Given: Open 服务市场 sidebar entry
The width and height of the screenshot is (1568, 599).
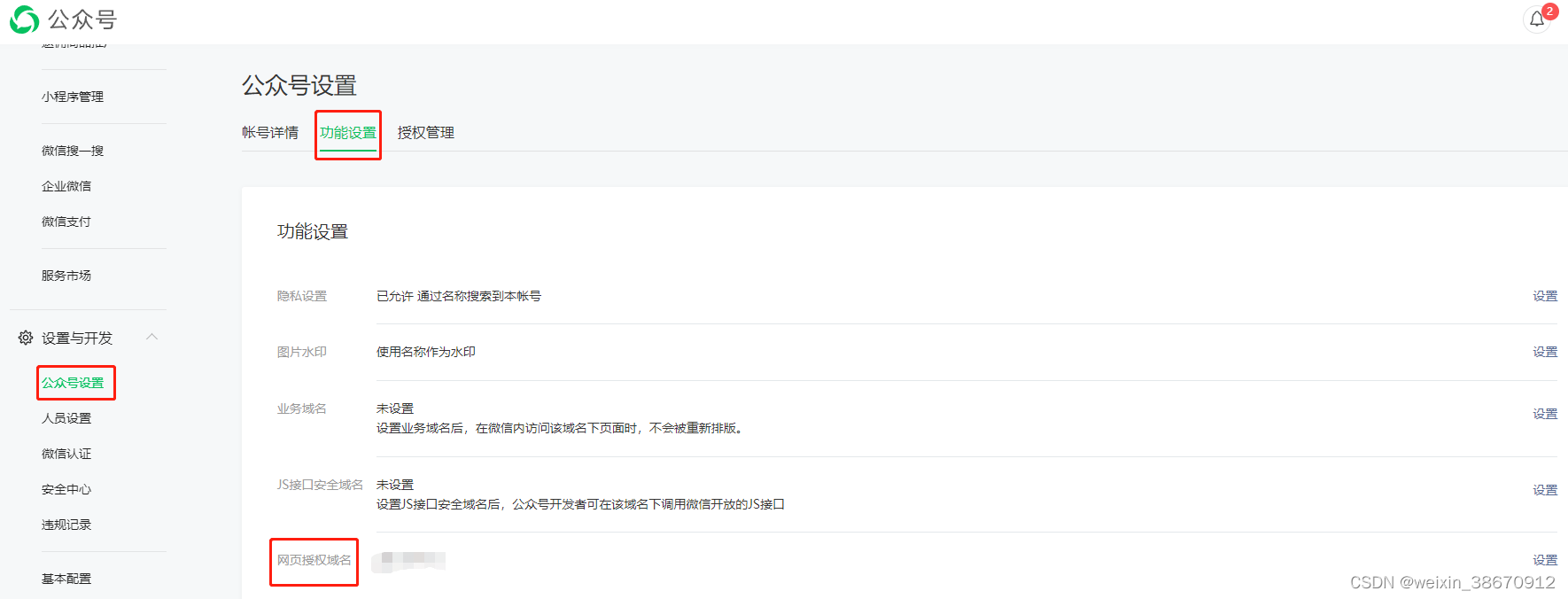Looking at the screenshot, I should point(66,276).
